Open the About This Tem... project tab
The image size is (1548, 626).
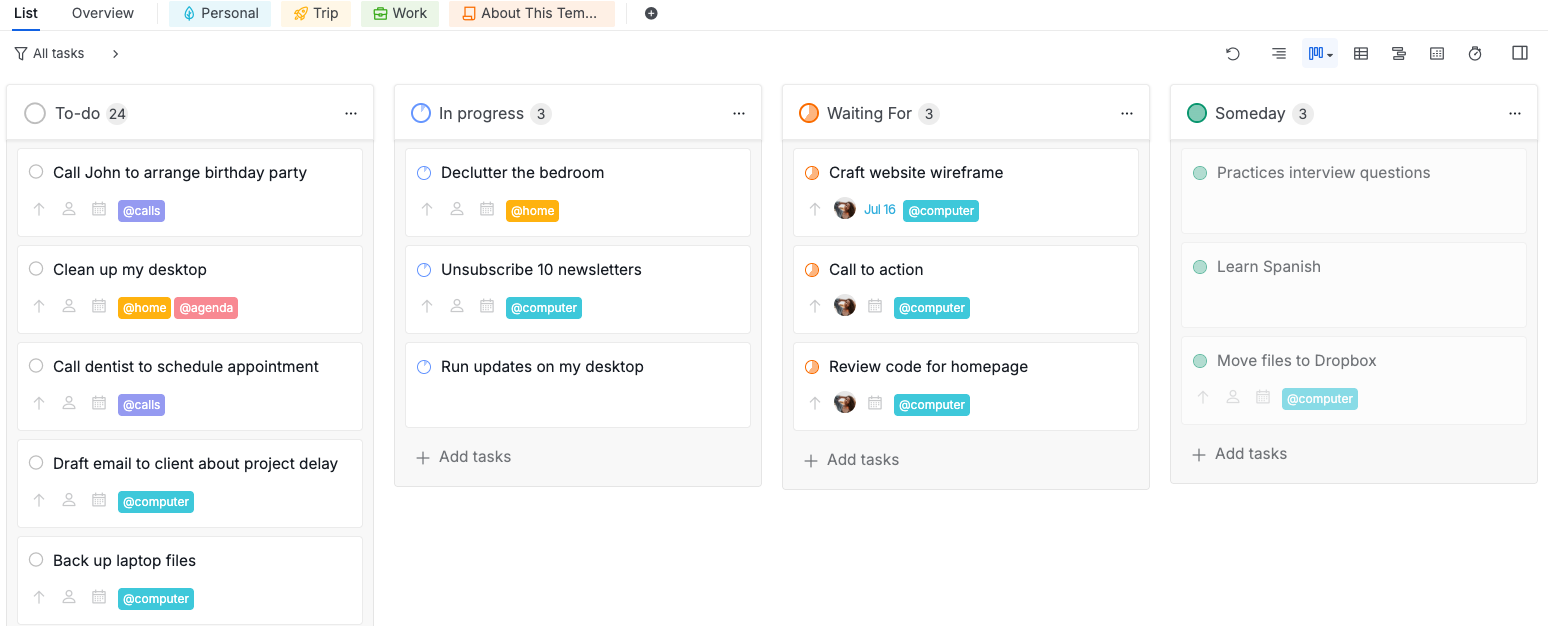pos(532,14)
